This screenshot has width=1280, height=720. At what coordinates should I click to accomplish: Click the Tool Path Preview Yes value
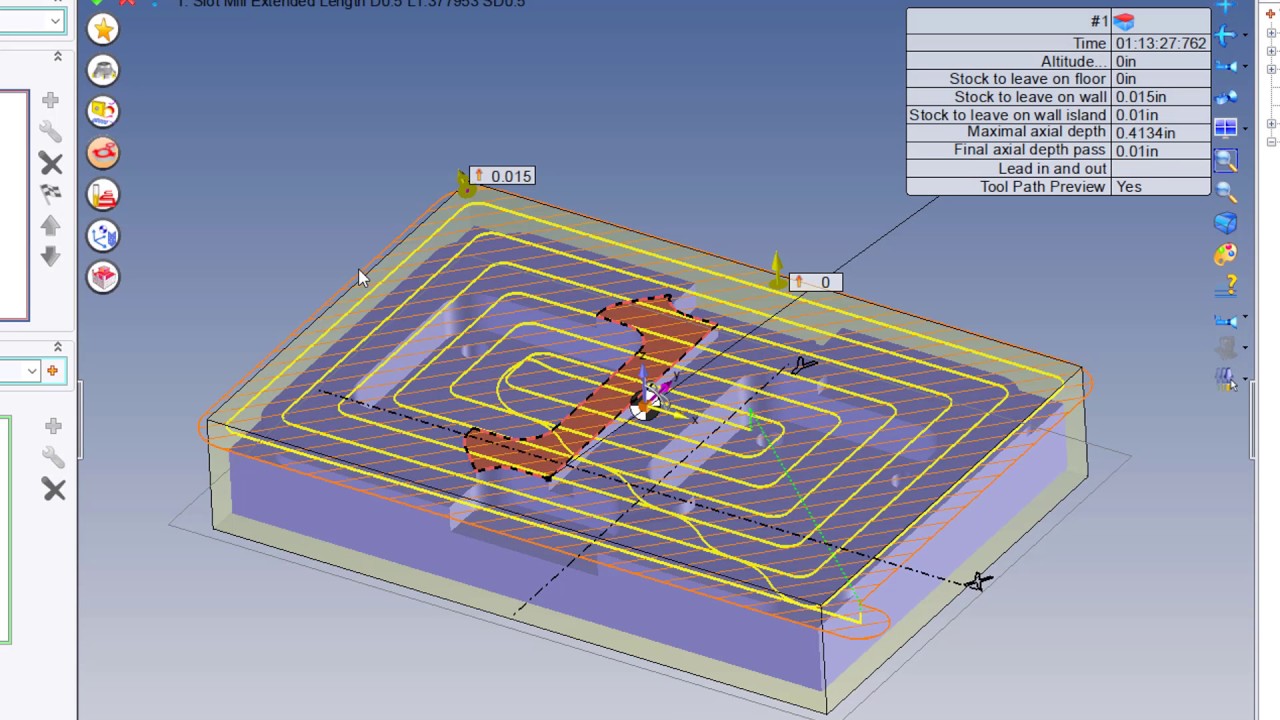point(1160,187)
